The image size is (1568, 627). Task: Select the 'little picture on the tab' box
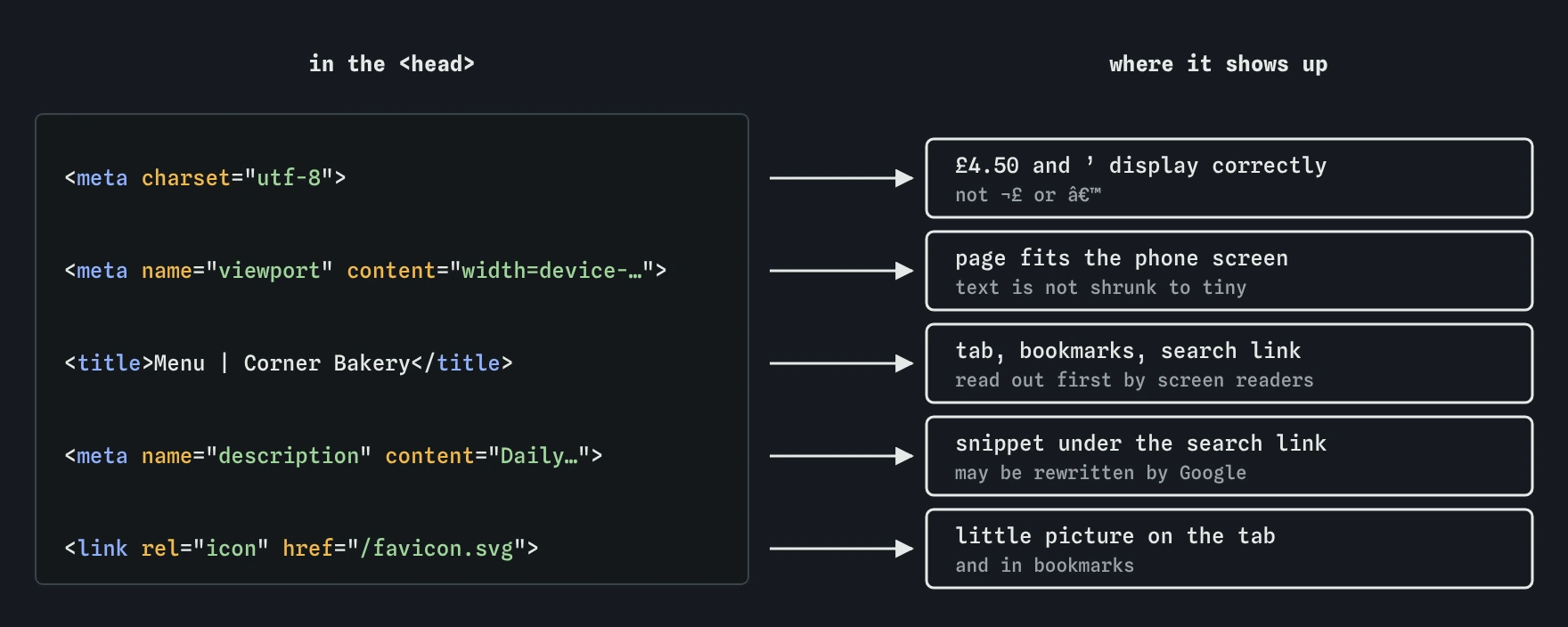point(1229,549)
